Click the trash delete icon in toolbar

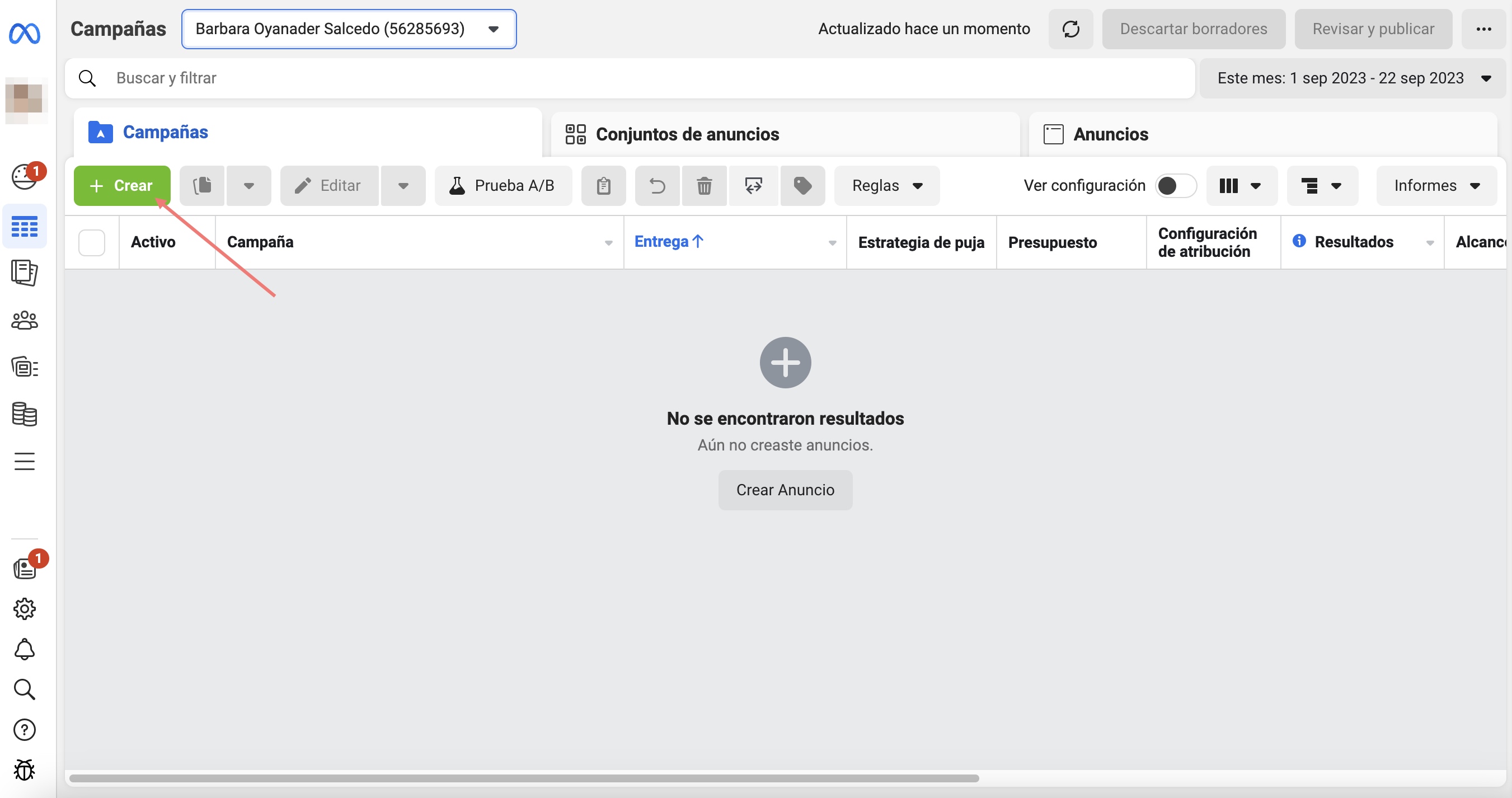click(x=704, y=186)
